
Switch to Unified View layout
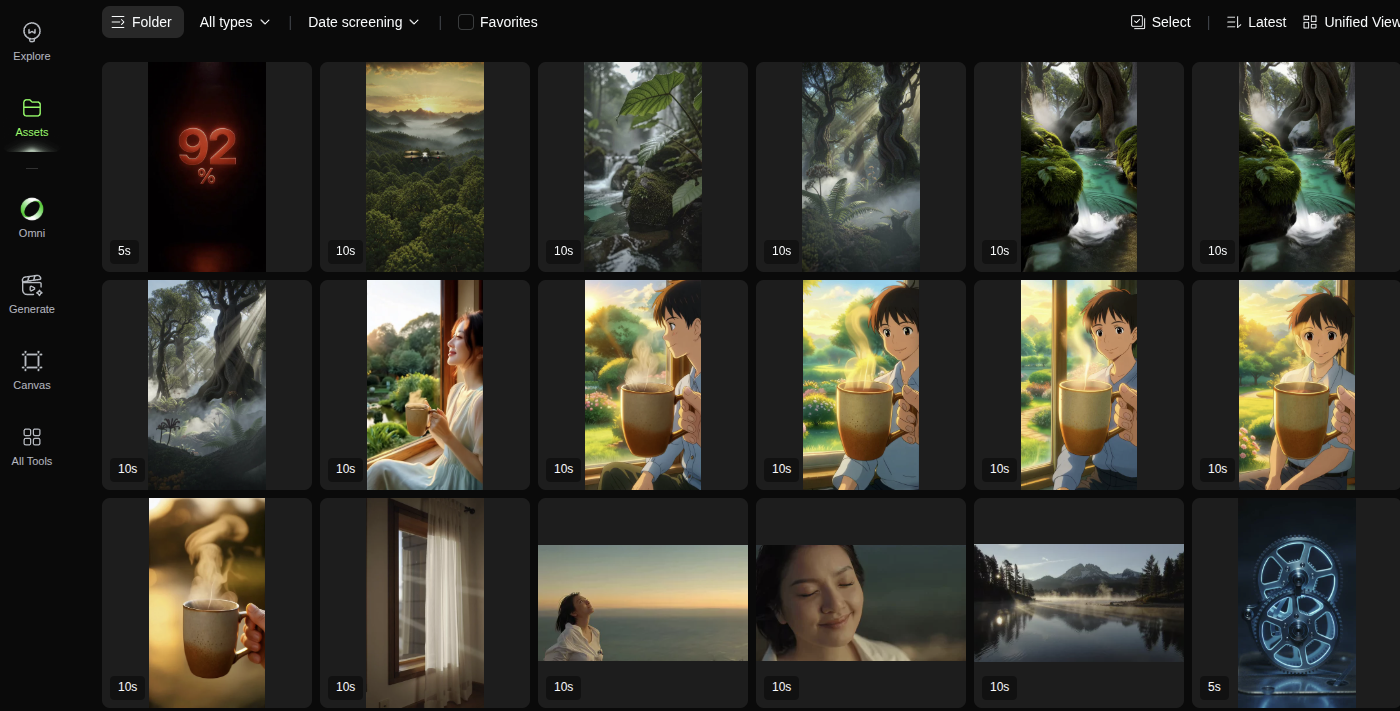1350,22
